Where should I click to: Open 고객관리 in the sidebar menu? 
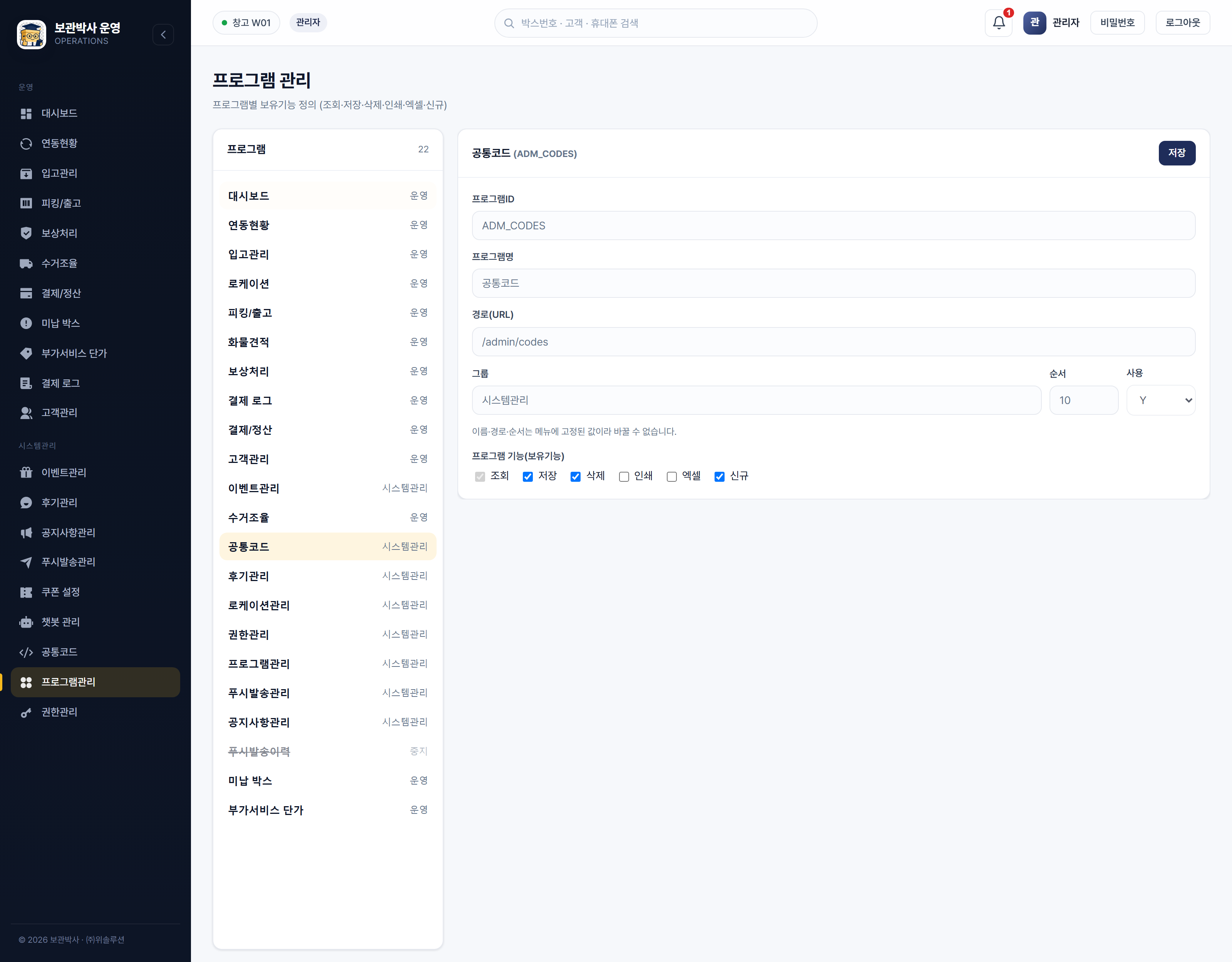(95, 413)
